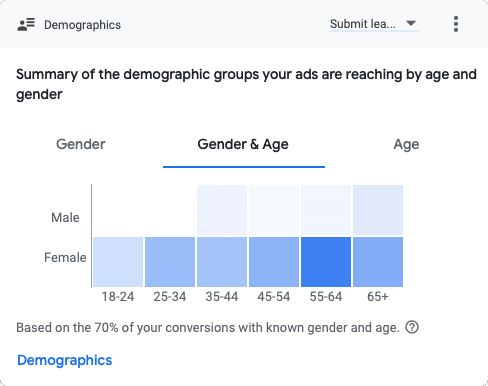The image size is (488, 386).
Task: Click the 'Based on the 70%' note
Action: click(x=208, y=328)
